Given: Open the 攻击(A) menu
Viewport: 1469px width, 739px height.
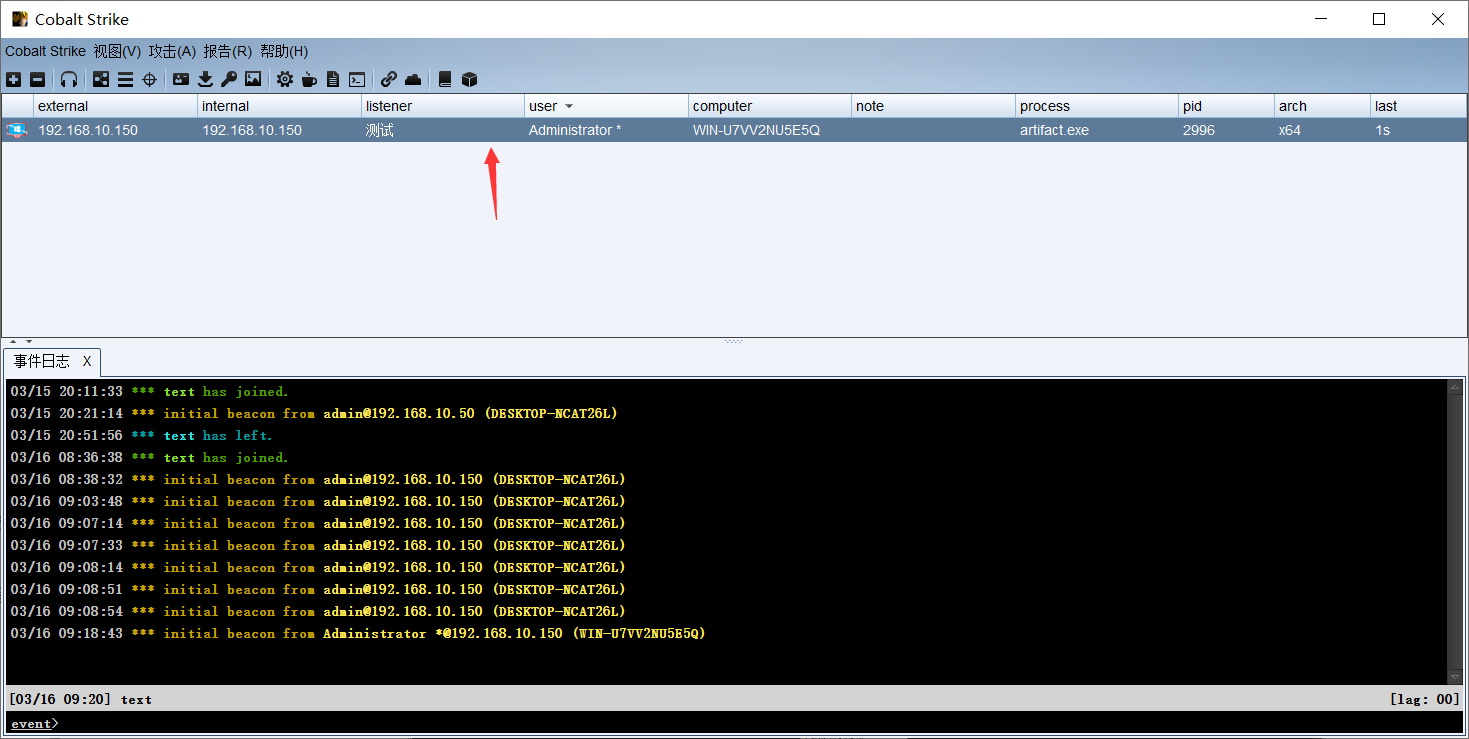Looking at the screenshot, I should [x=172, y=51].
